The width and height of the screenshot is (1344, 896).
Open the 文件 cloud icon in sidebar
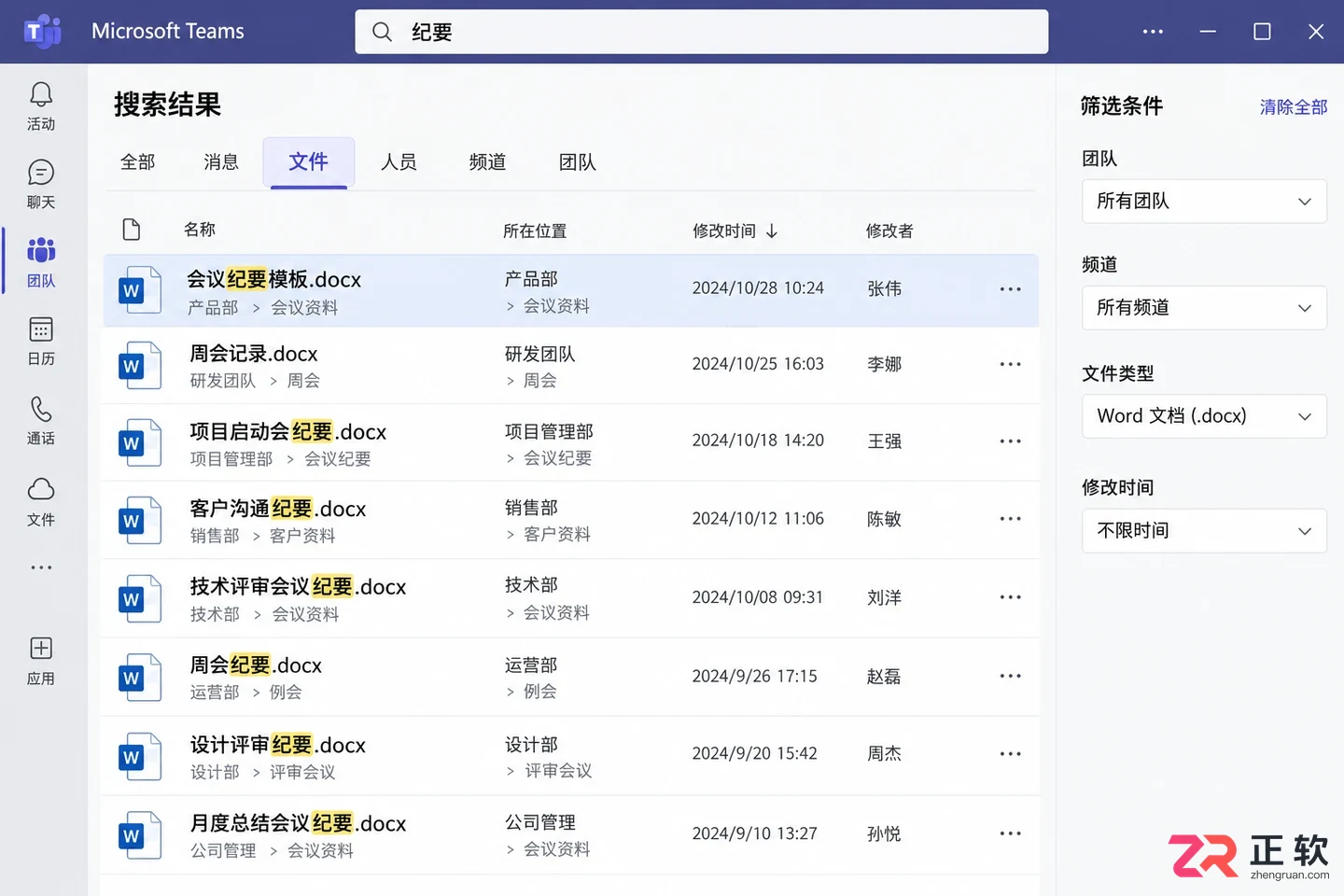41,489
